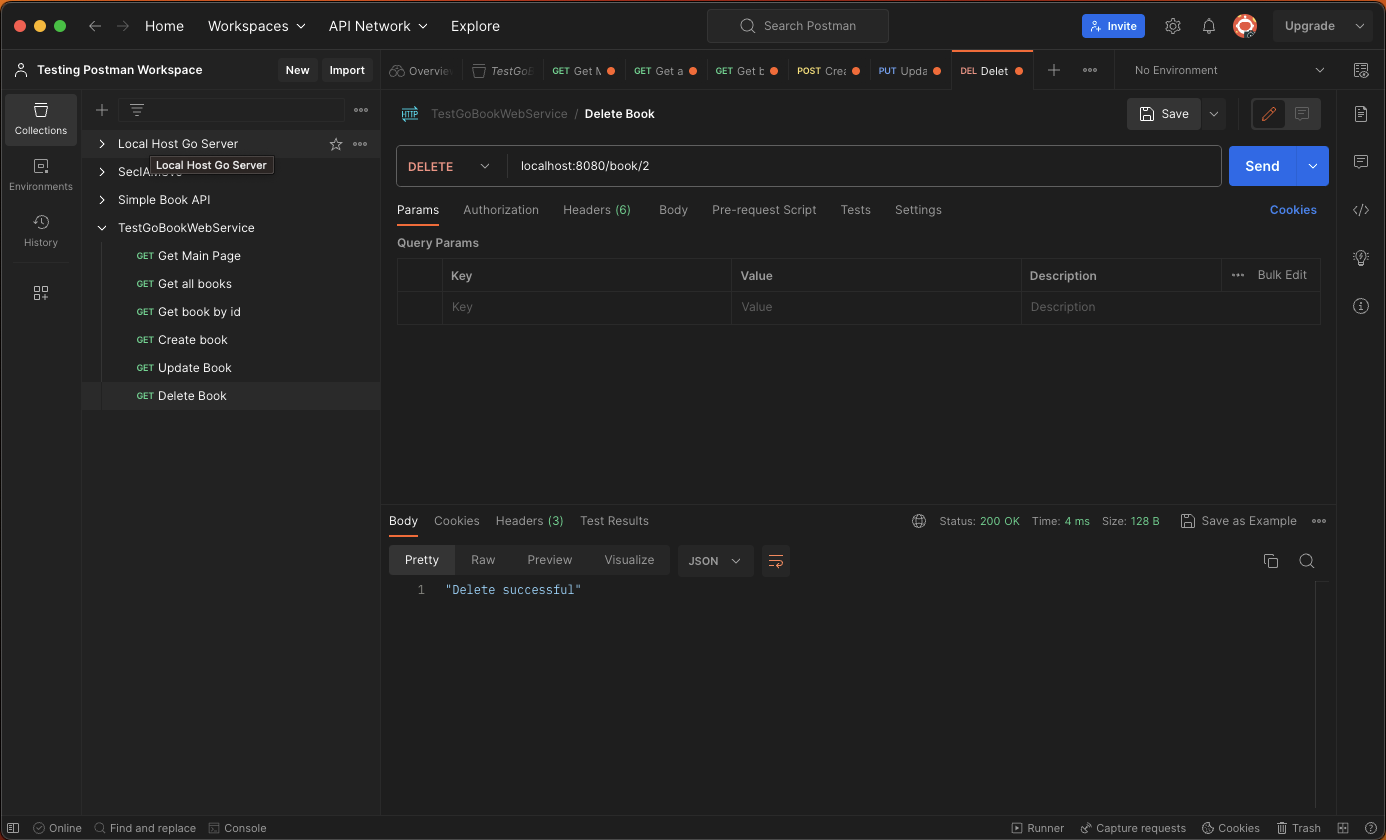Click the navigate back arrow
The image size is (1386, 840).
95,26
